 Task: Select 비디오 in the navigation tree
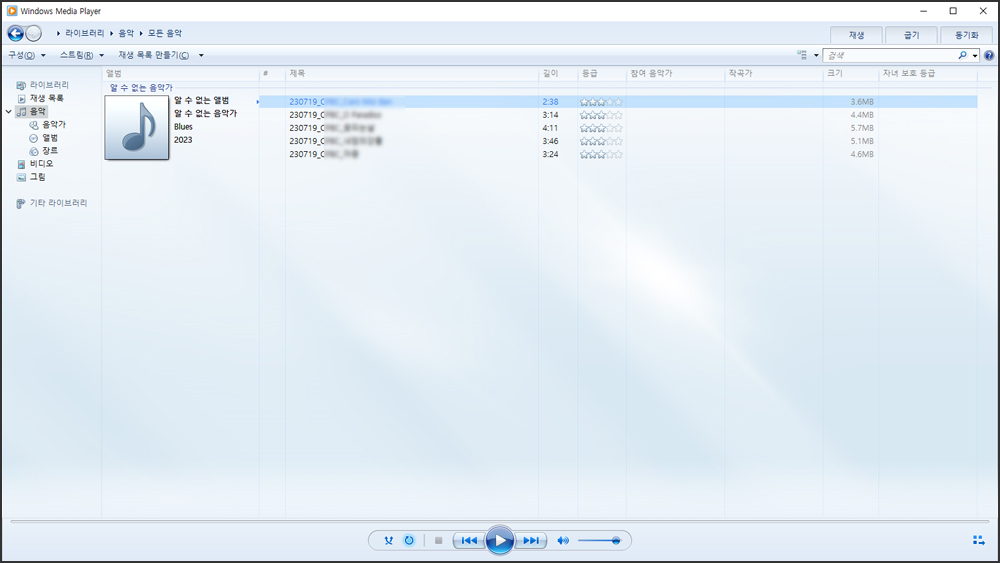point(41,164)
